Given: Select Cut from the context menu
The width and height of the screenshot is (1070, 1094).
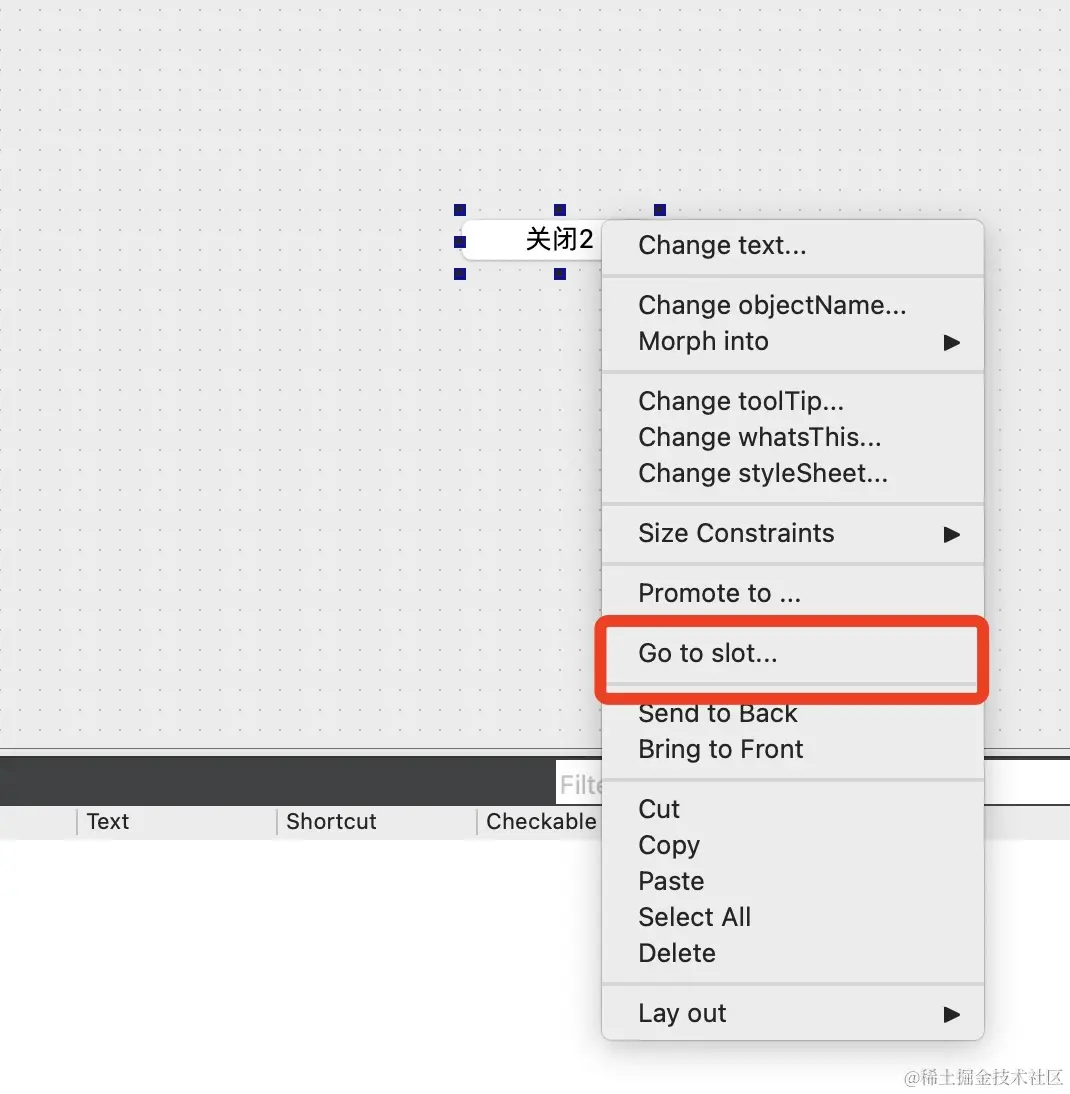Looking at the screenshot, I should pyautogui.click(x=792, y=809).
